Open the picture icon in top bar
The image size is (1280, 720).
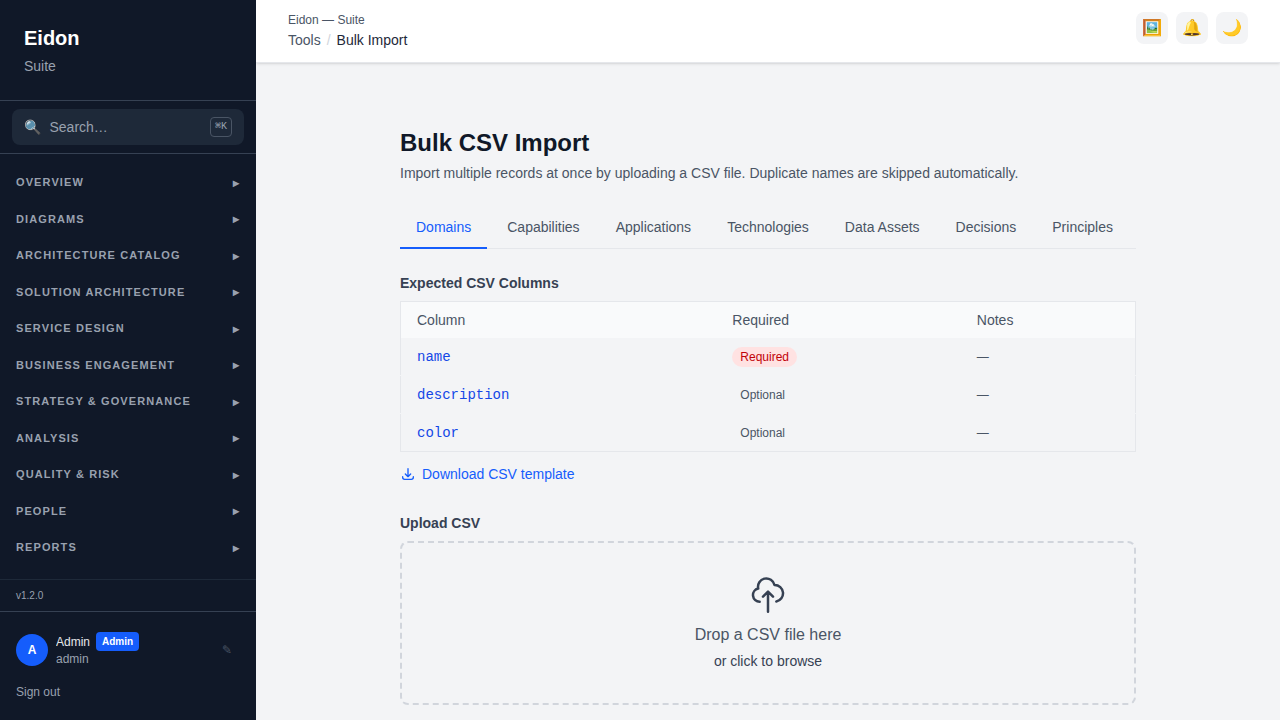point(1152,28)
